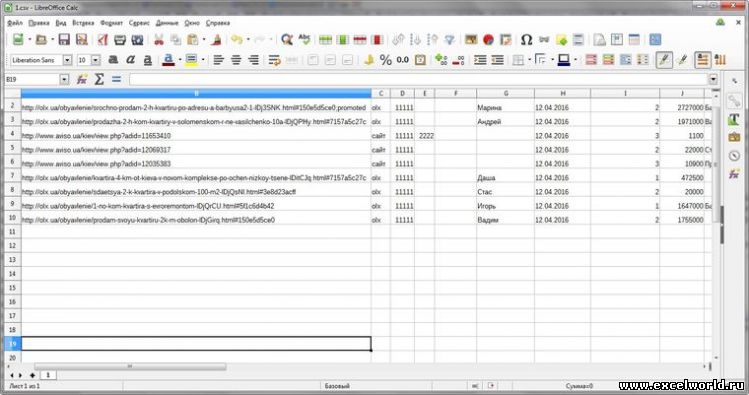Click the Cut scissors icon
The height and width of the screenshot is (395, 749).
(x=159, y=40)
